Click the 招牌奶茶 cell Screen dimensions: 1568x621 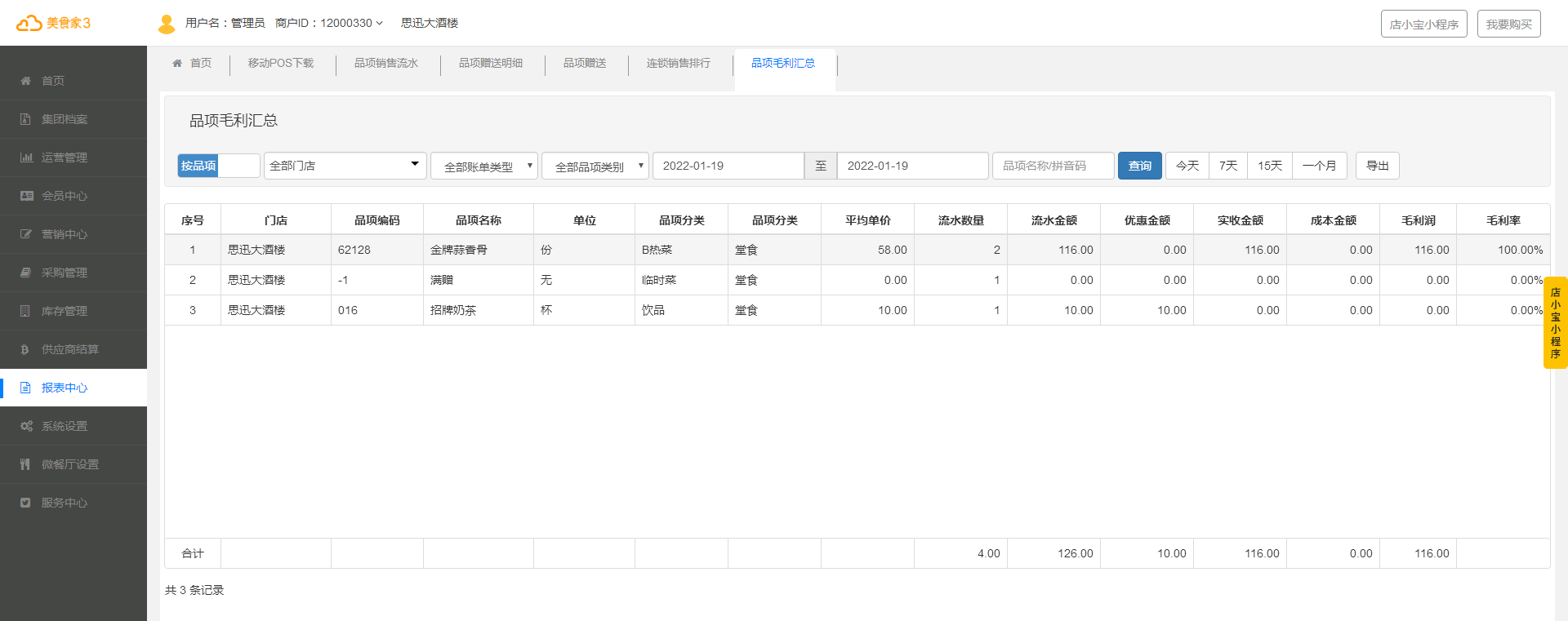tap(479, 310)
